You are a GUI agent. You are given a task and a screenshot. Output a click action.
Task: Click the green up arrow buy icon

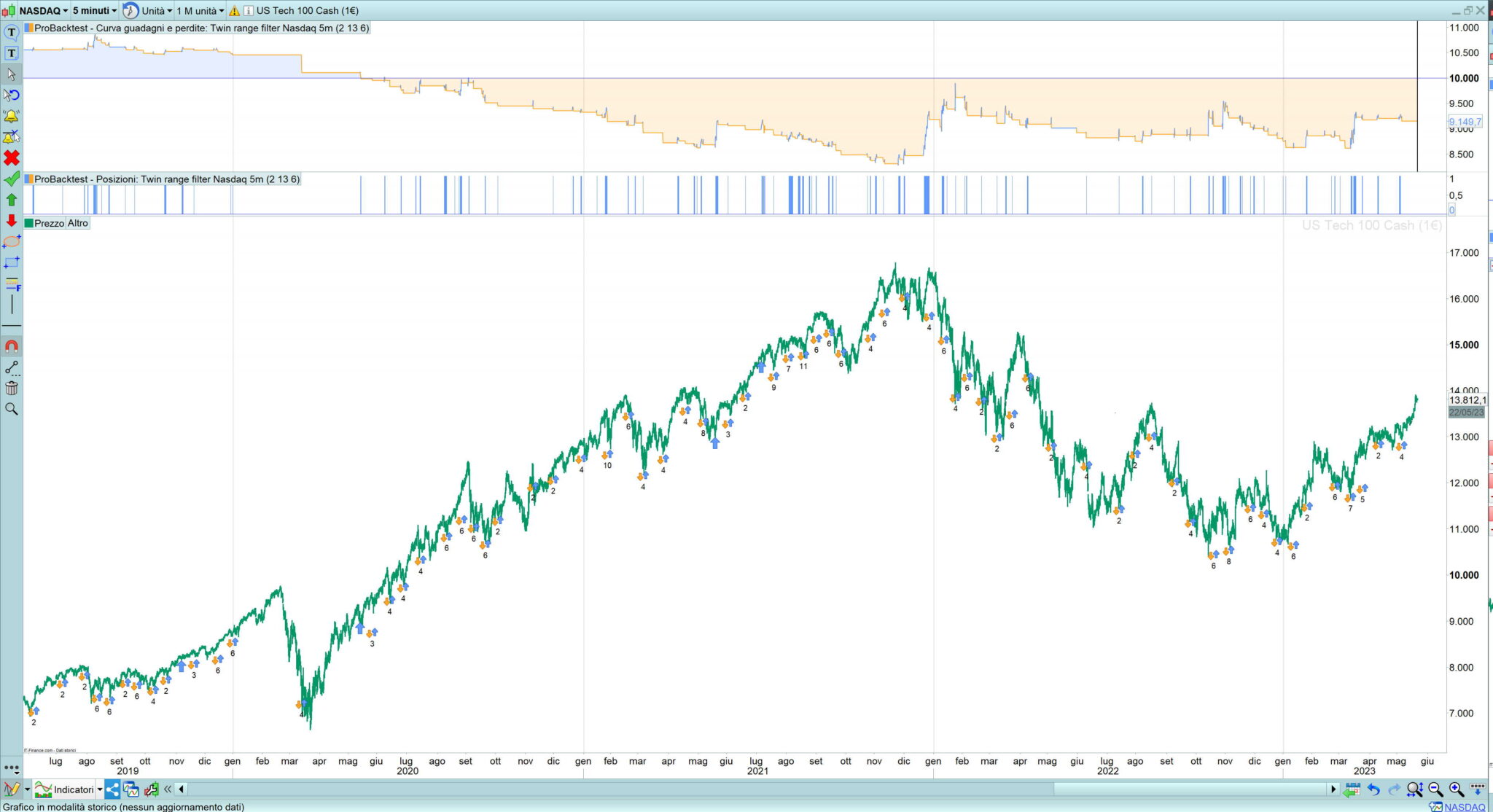pos(11,200)
